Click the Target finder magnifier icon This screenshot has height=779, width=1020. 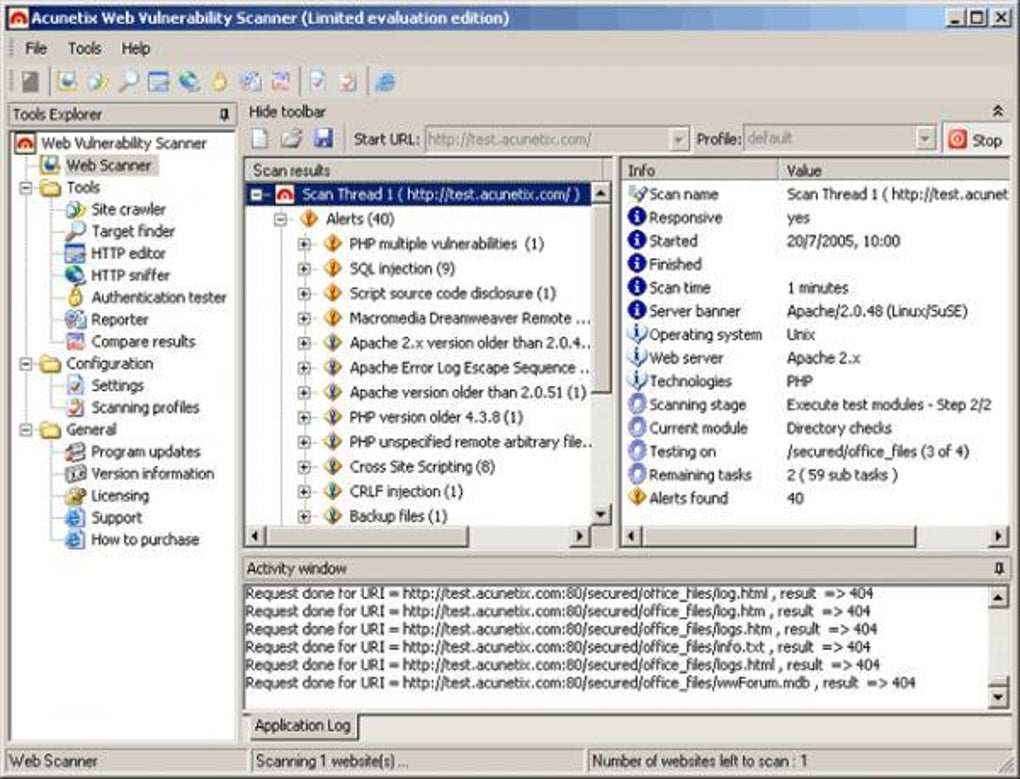76,231
